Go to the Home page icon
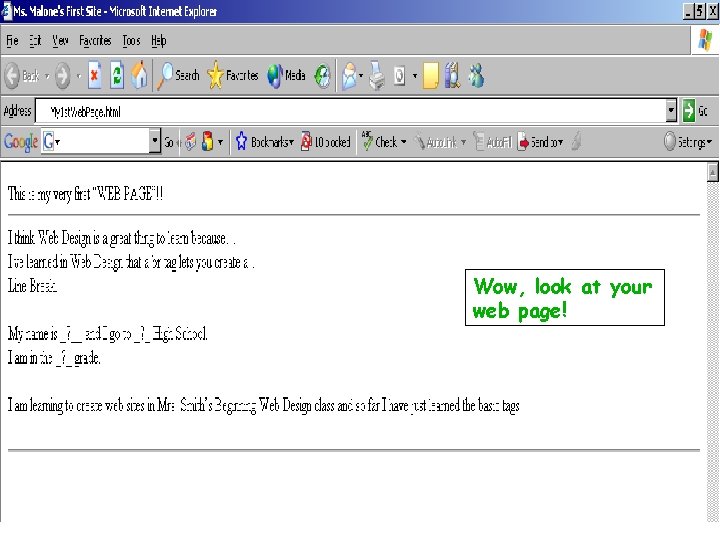 pos(139,75)
